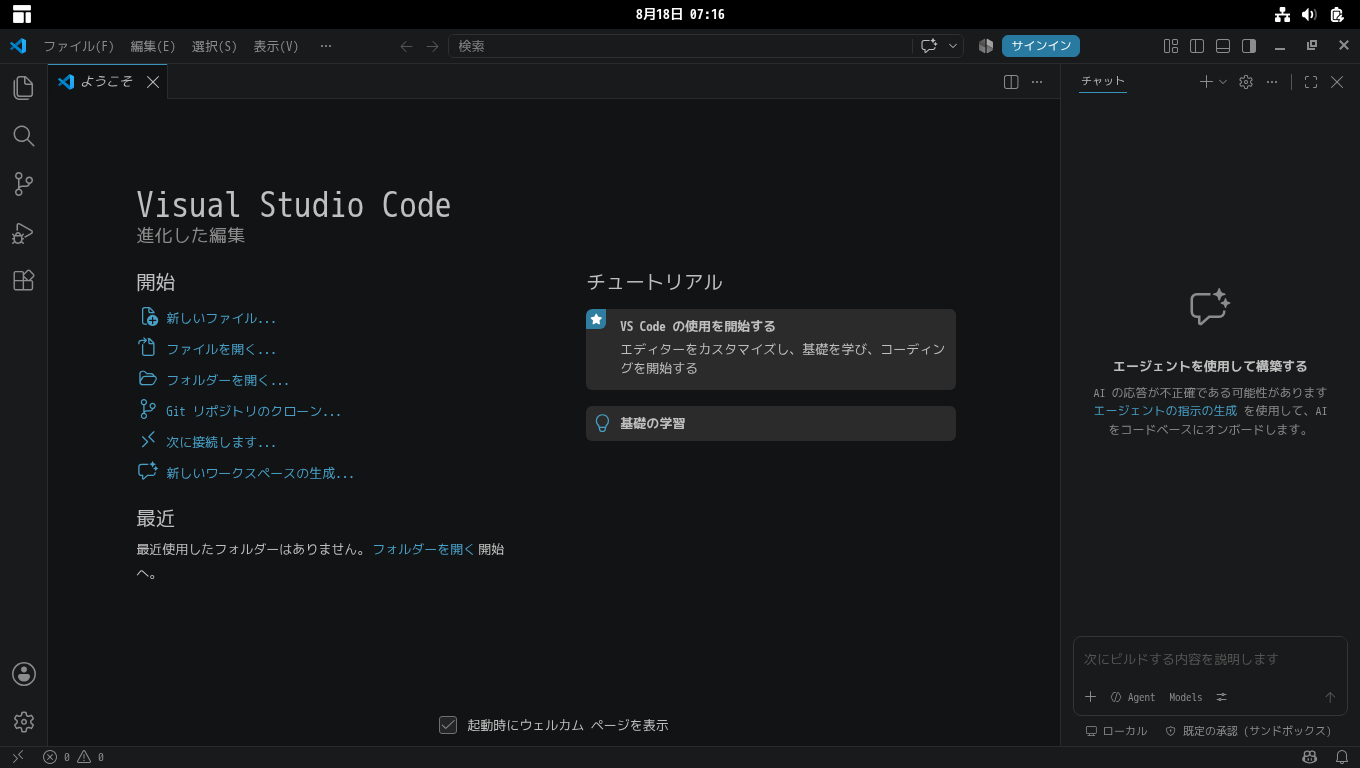
Task: Open the 編集(E) menu
Action: 153,46
